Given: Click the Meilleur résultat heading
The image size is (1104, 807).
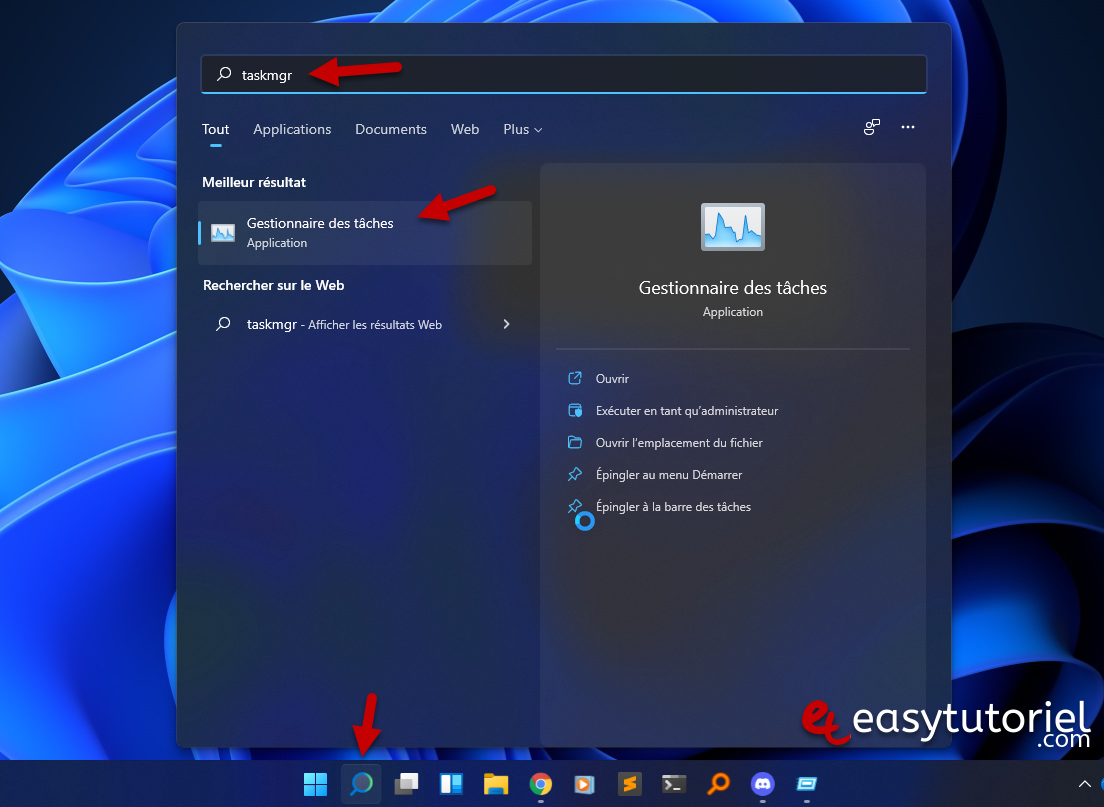Looking at the screenshot, I should (x=254, y=182).
